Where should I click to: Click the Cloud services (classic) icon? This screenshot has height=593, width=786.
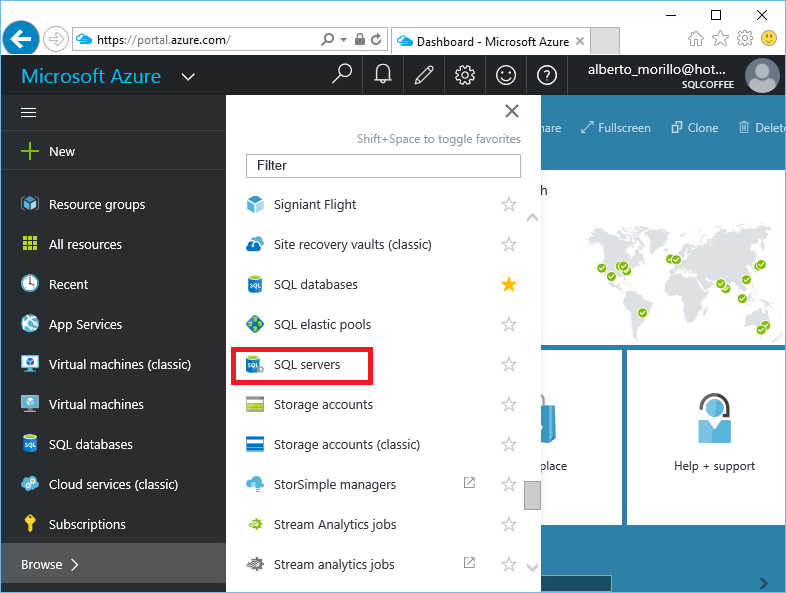[x=30, y=484]
